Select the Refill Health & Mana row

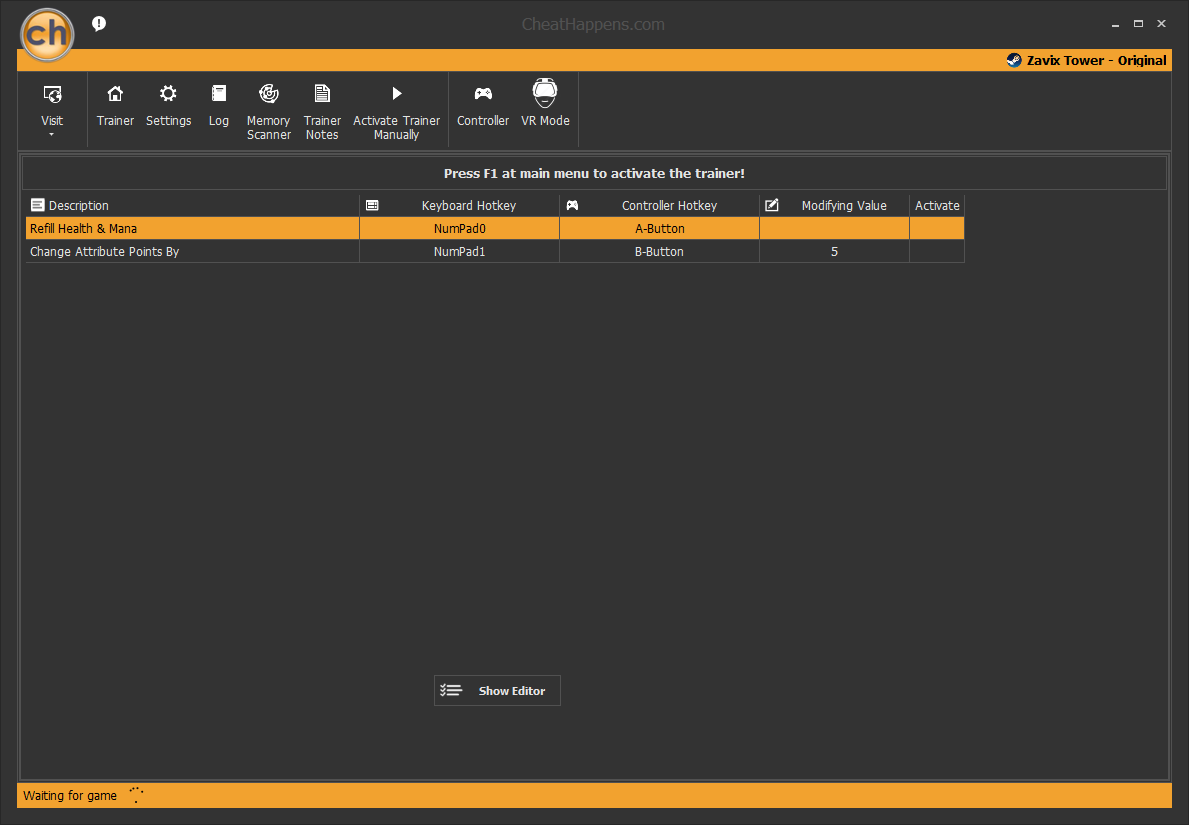[x=495, y=228]
